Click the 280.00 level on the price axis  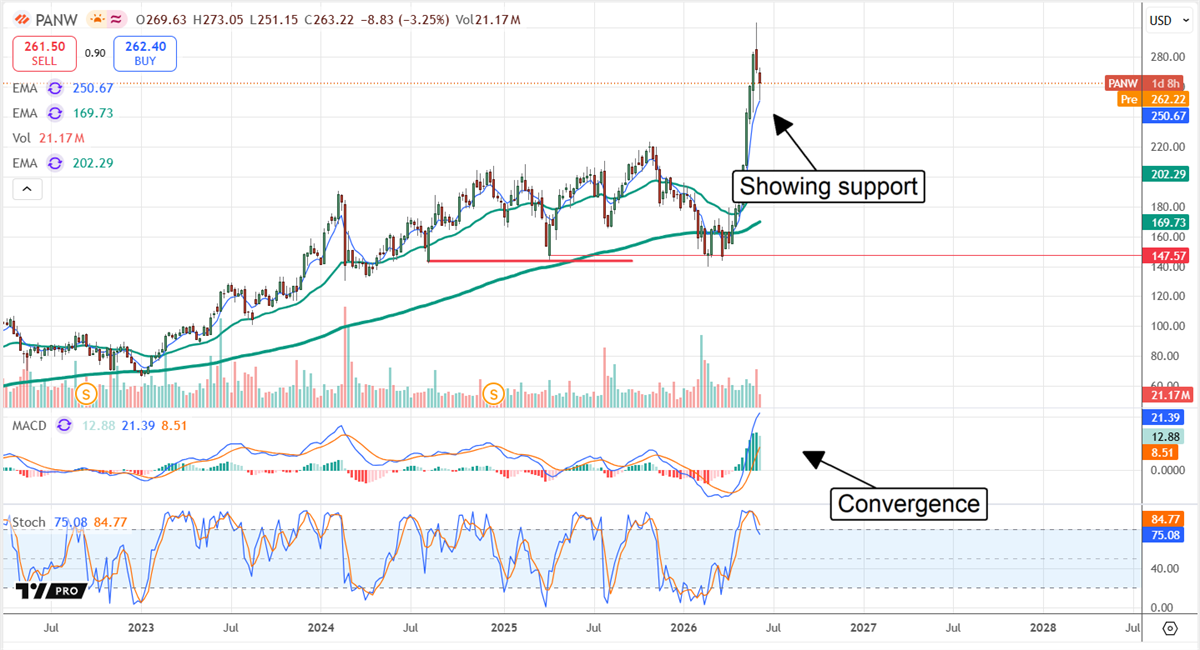(1167, 56)
